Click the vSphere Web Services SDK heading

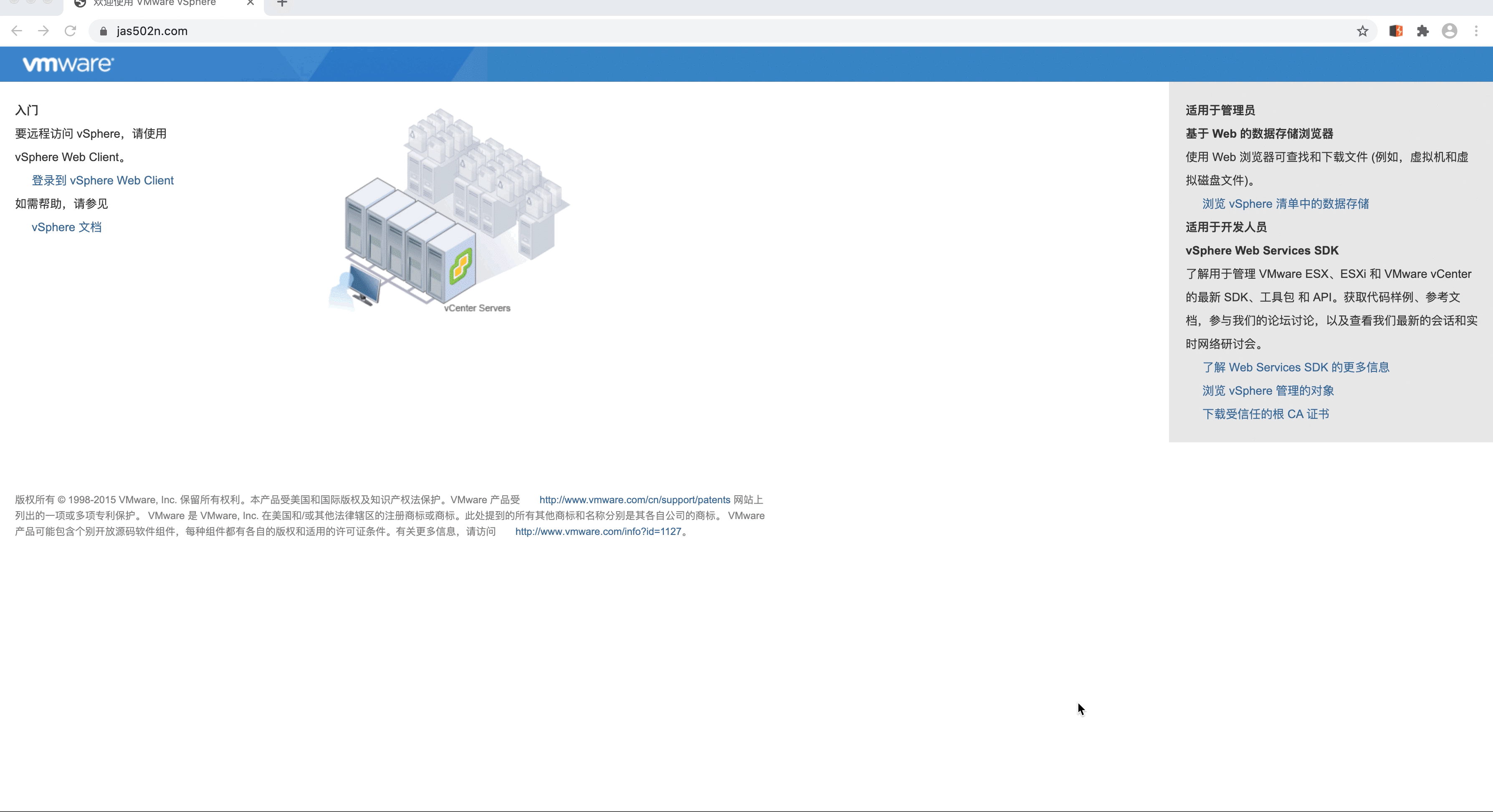(1262, 251)
